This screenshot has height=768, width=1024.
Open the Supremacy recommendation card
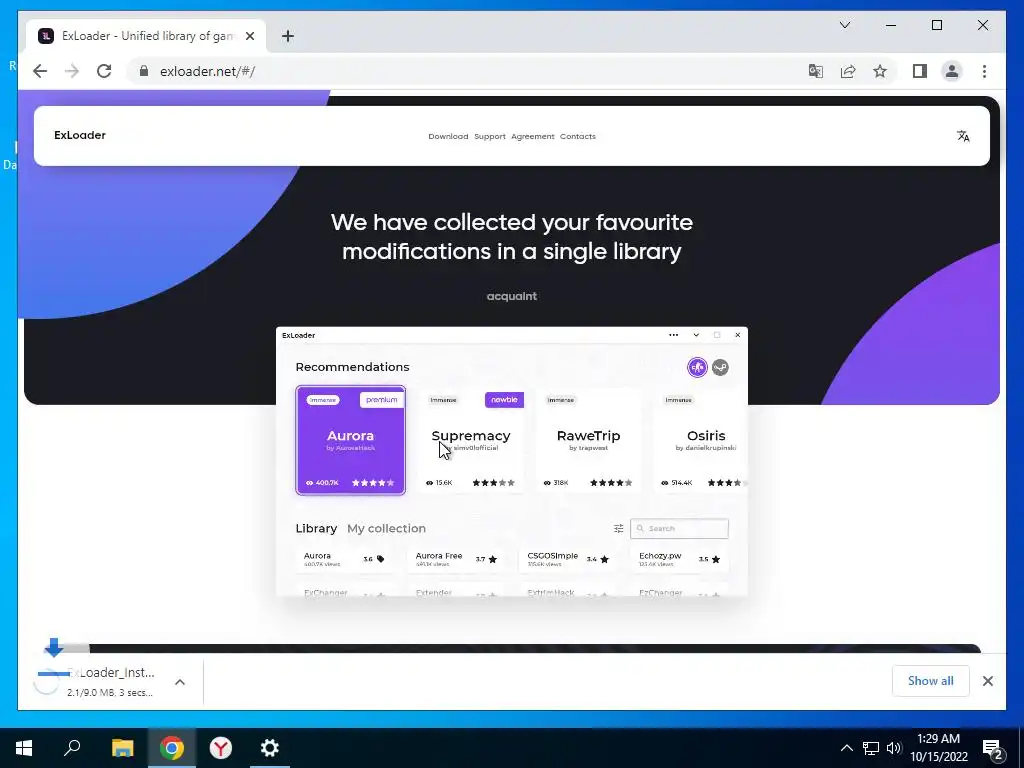(471, 440)
